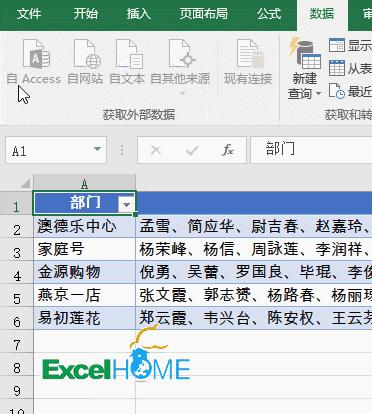Select the 数据 tab

tap(322, 14)
